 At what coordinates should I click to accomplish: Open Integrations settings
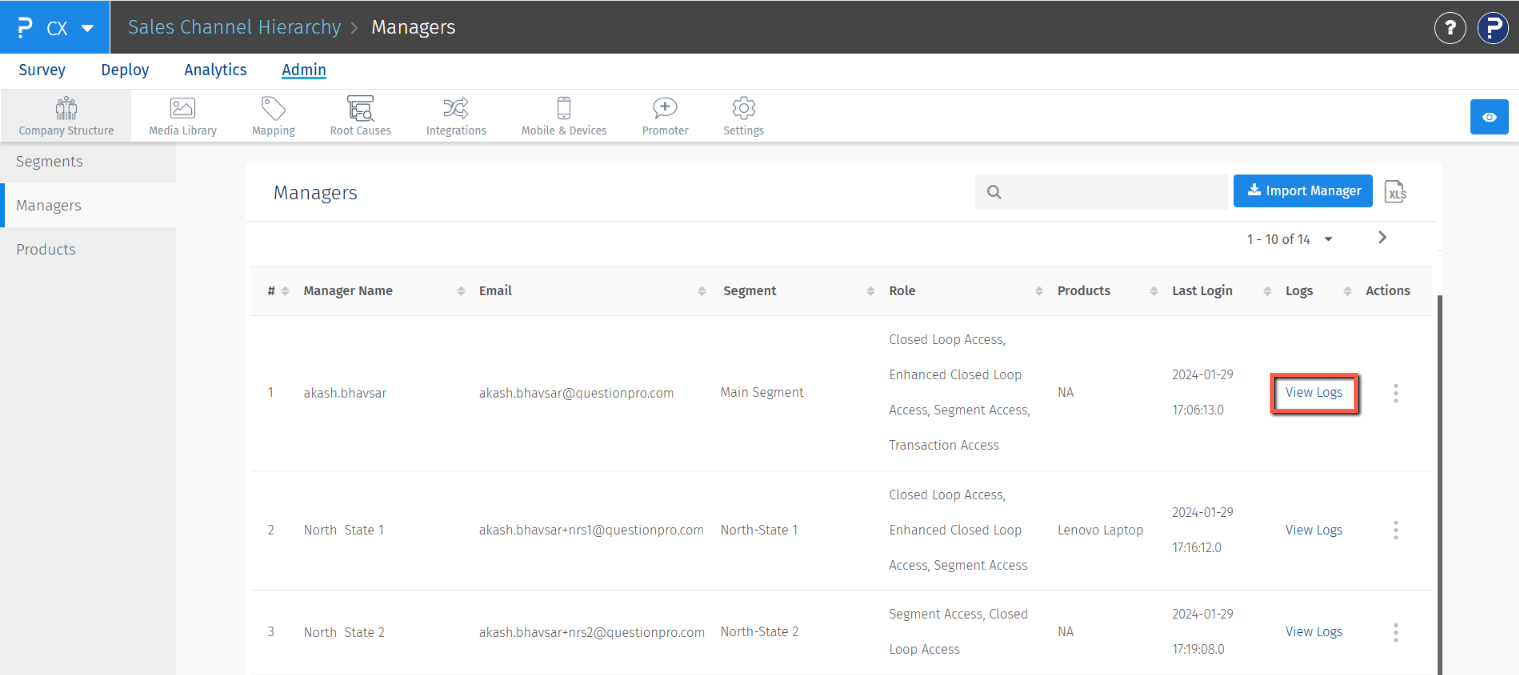point(456,116)
